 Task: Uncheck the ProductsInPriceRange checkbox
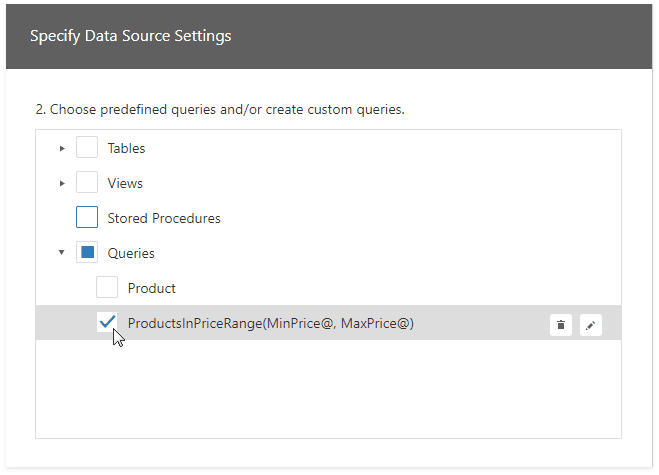click(x=107, y=323)
